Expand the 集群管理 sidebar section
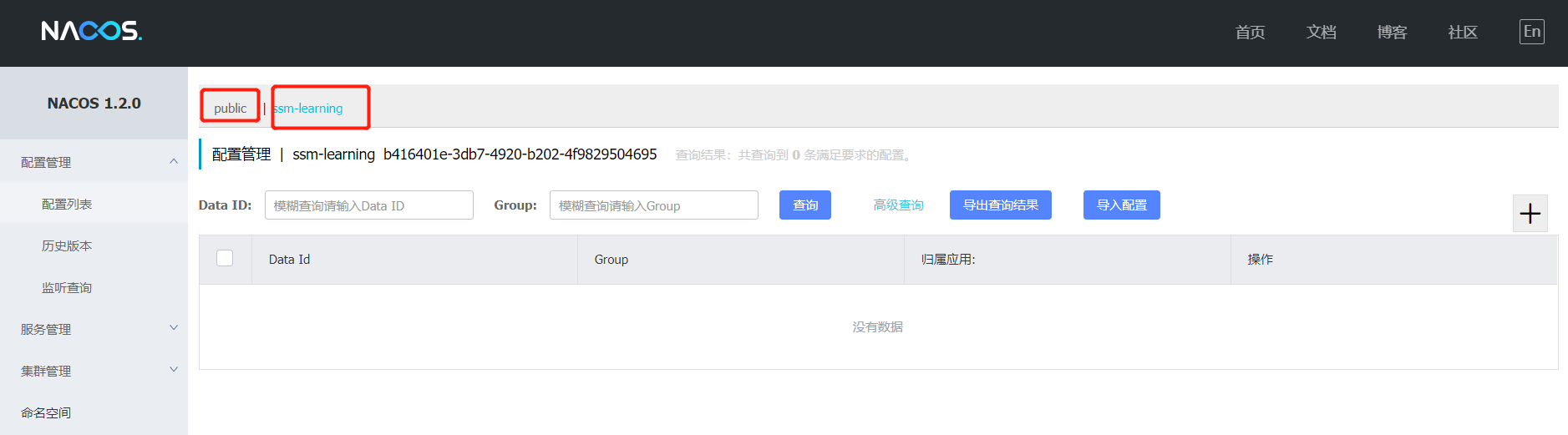This screenshot has width=1568, height=435. coord(94,371)
